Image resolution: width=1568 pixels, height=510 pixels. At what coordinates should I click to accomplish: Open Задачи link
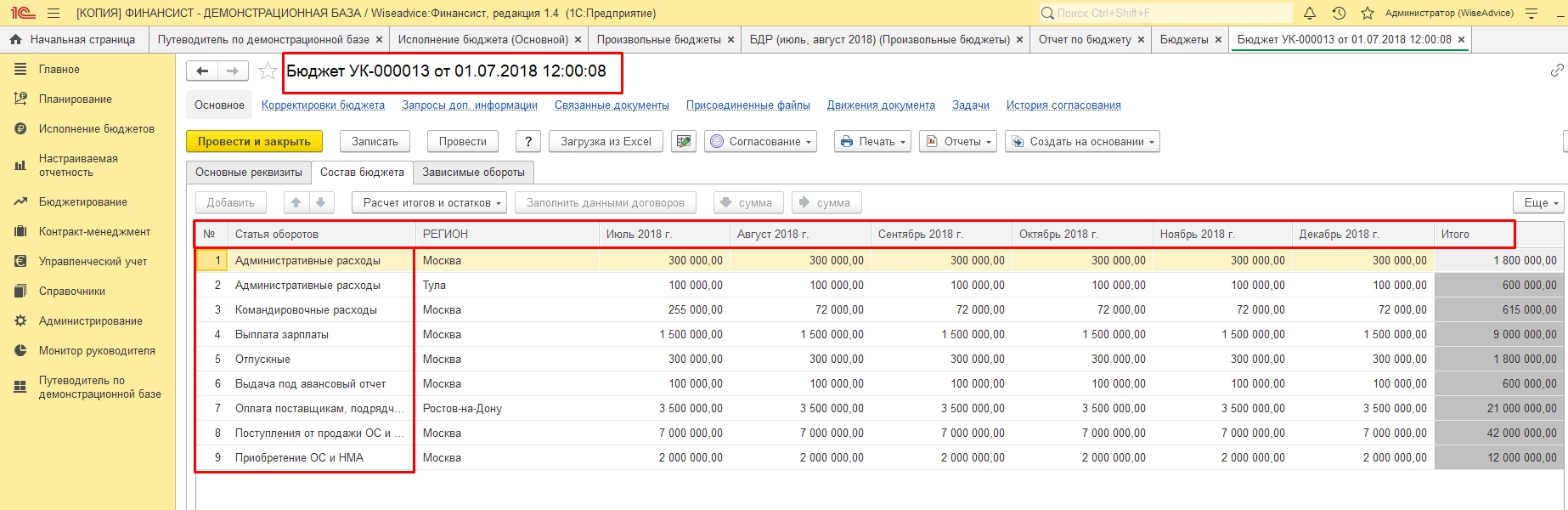click(971, 105)
